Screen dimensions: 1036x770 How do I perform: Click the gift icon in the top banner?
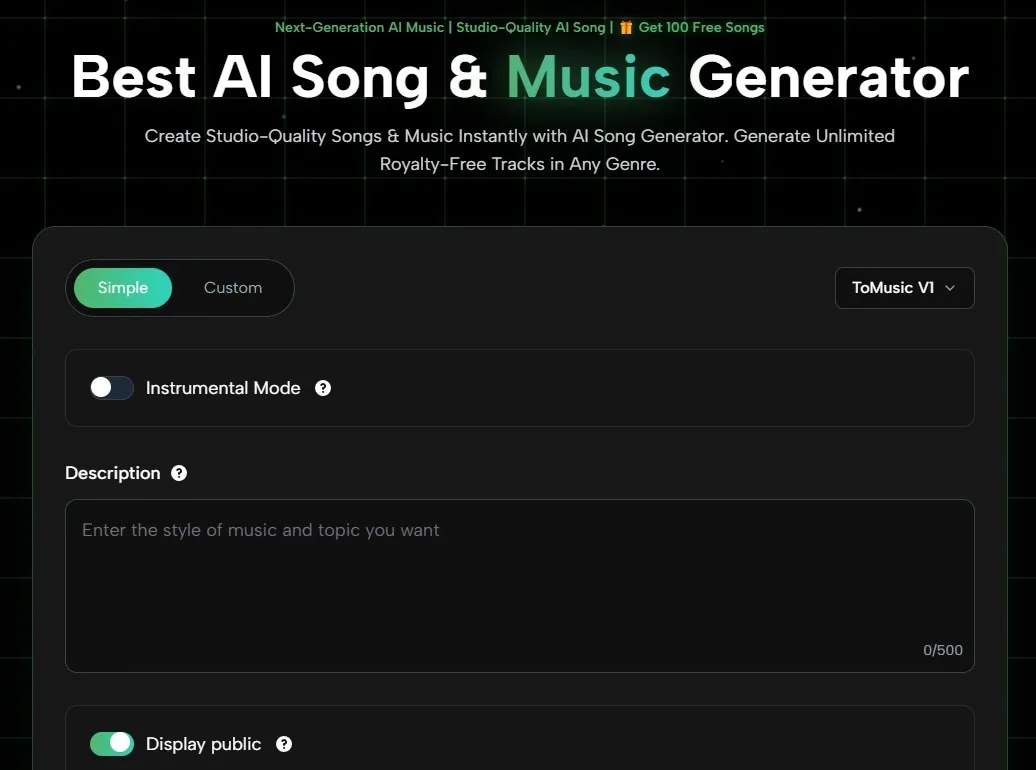pyautogui.click(x=626, y=27)
